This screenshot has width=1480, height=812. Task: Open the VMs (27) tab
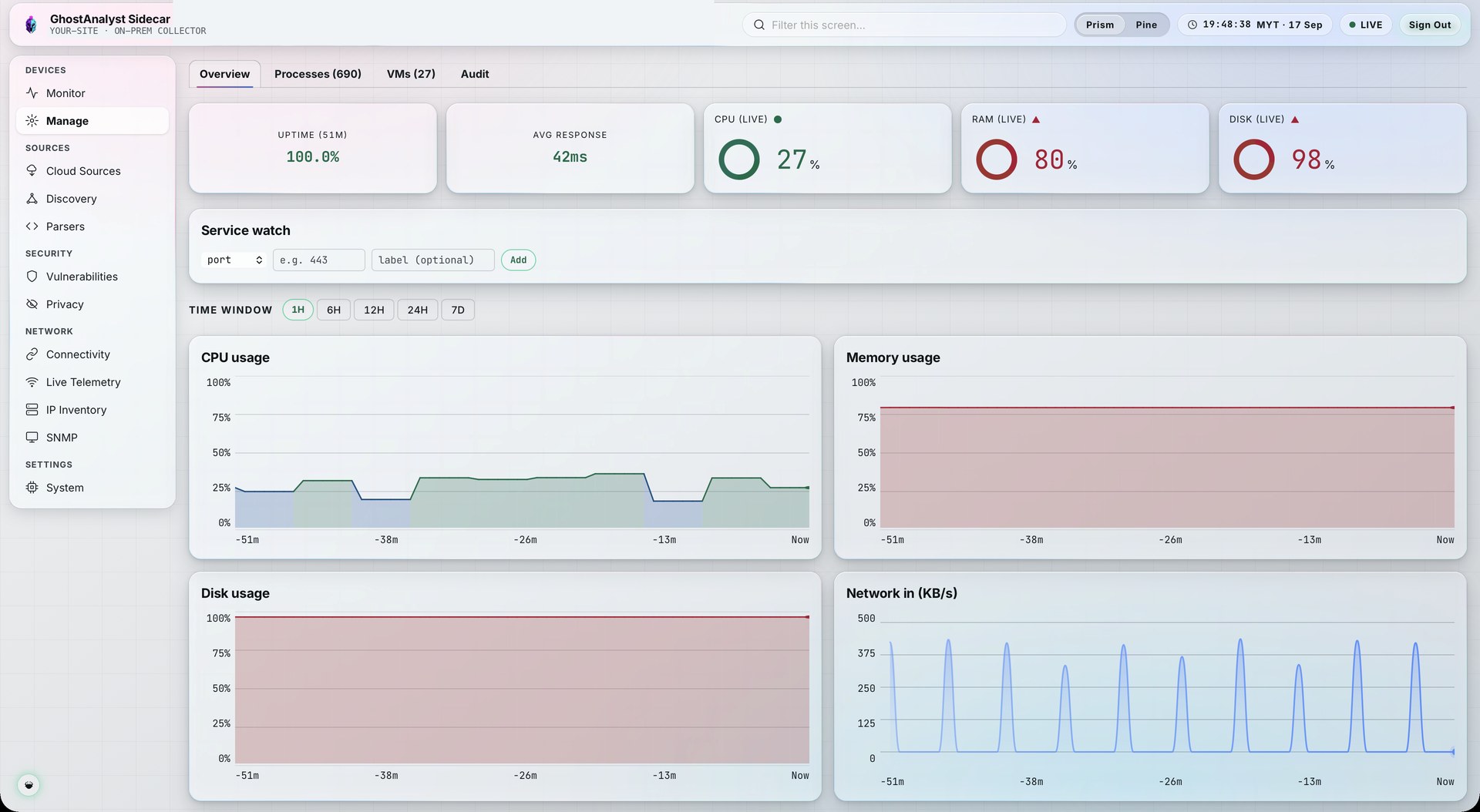pos(411,74)
